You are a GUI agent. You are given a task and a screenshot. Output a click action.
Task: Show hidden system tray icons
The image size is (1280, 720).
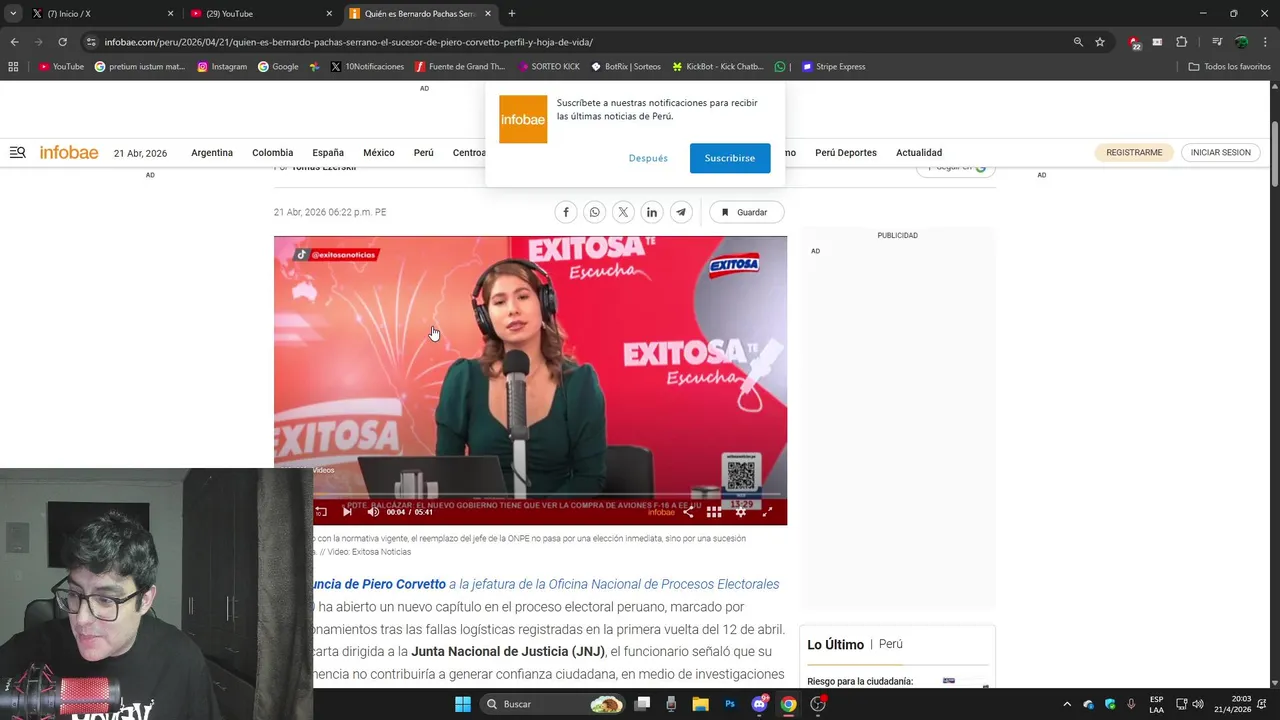tap(1066, 704)
